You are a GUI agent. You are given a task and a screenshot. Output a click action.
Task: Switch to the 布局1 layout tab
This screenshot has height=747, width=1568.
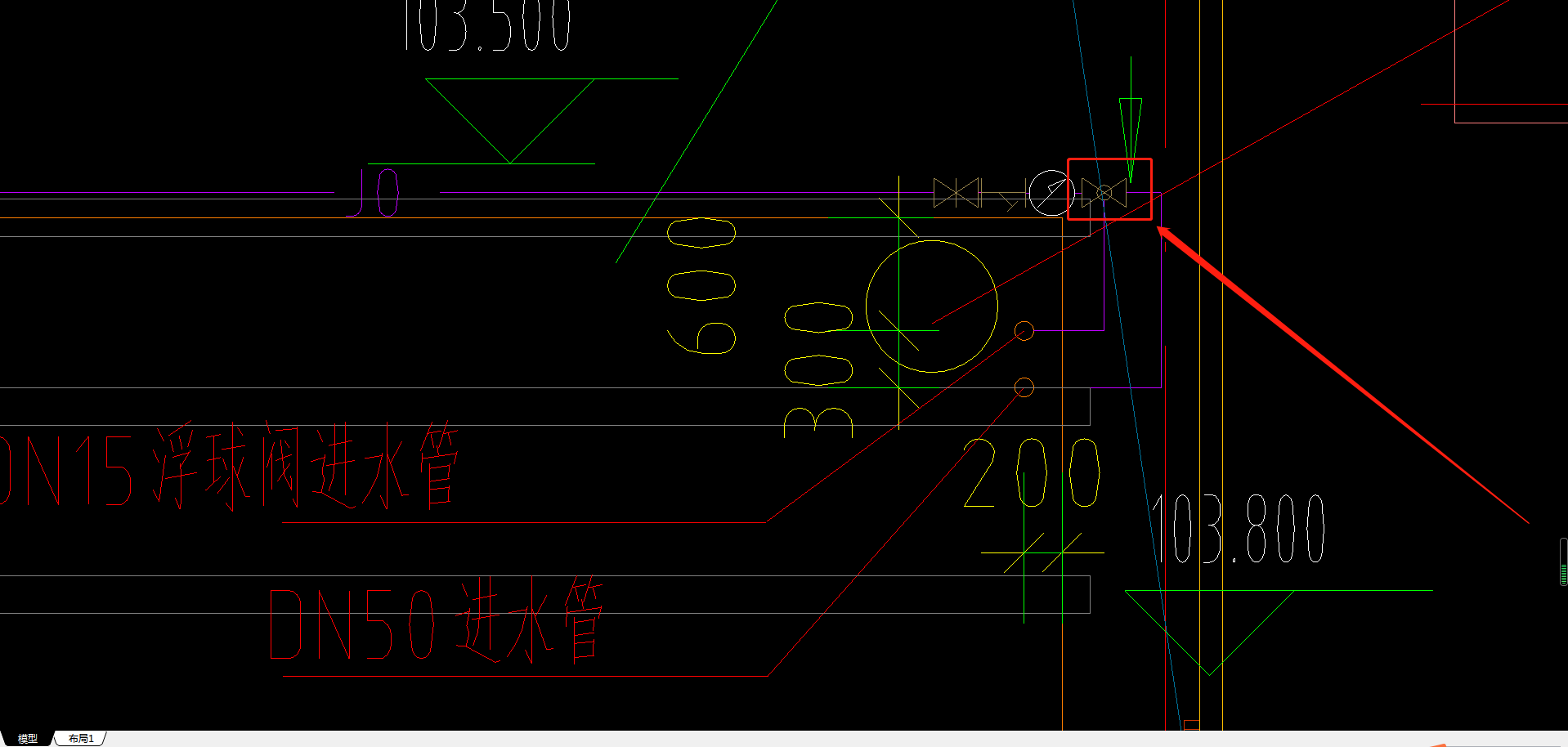click(81, 738)
